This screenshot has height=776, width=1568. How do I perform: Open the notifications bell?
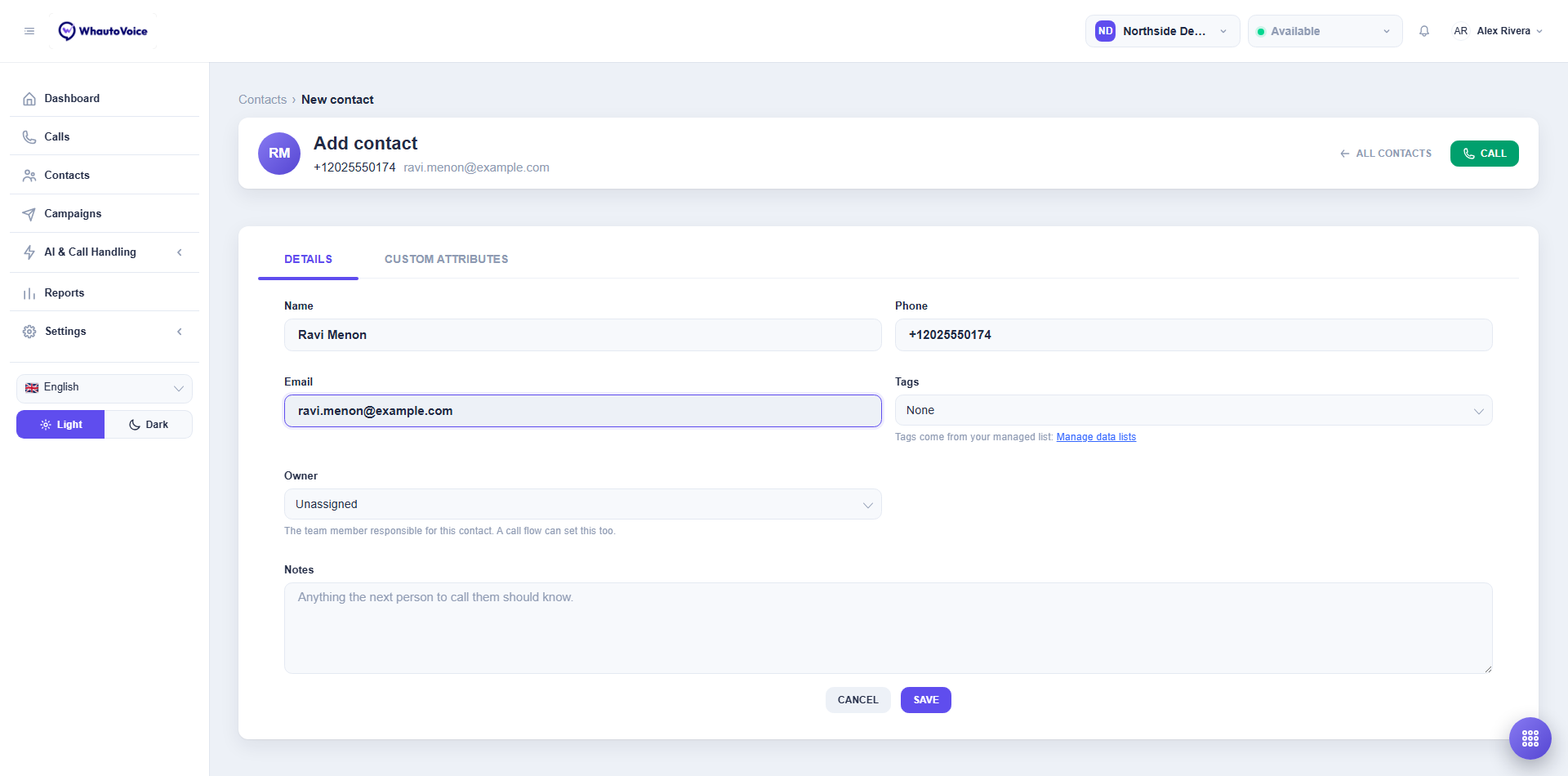pos(1424,31)
